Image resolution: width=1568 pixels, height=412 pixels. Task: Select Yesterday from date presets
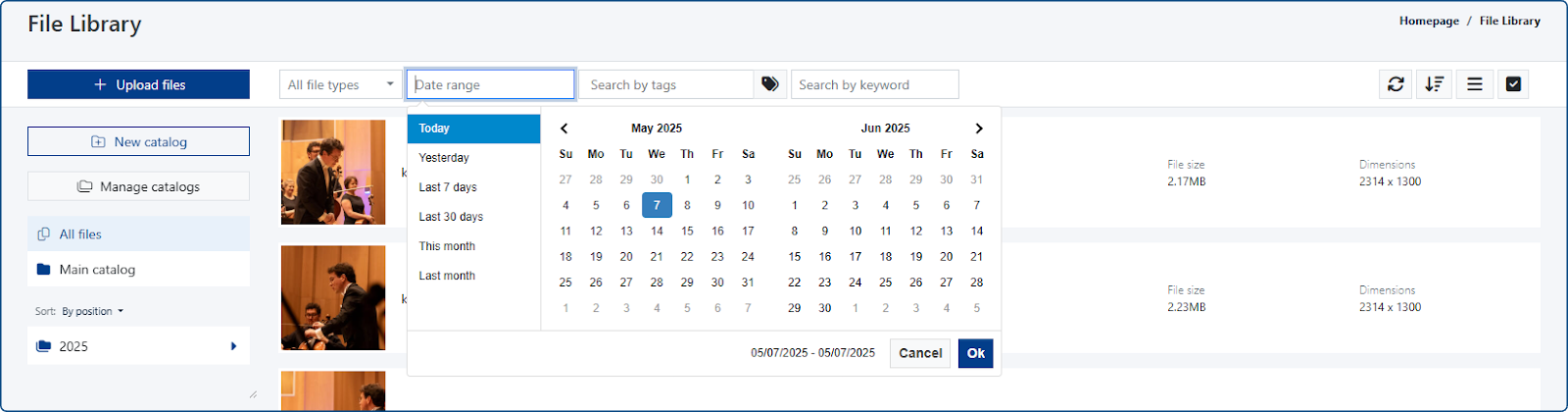click(444, 158)
